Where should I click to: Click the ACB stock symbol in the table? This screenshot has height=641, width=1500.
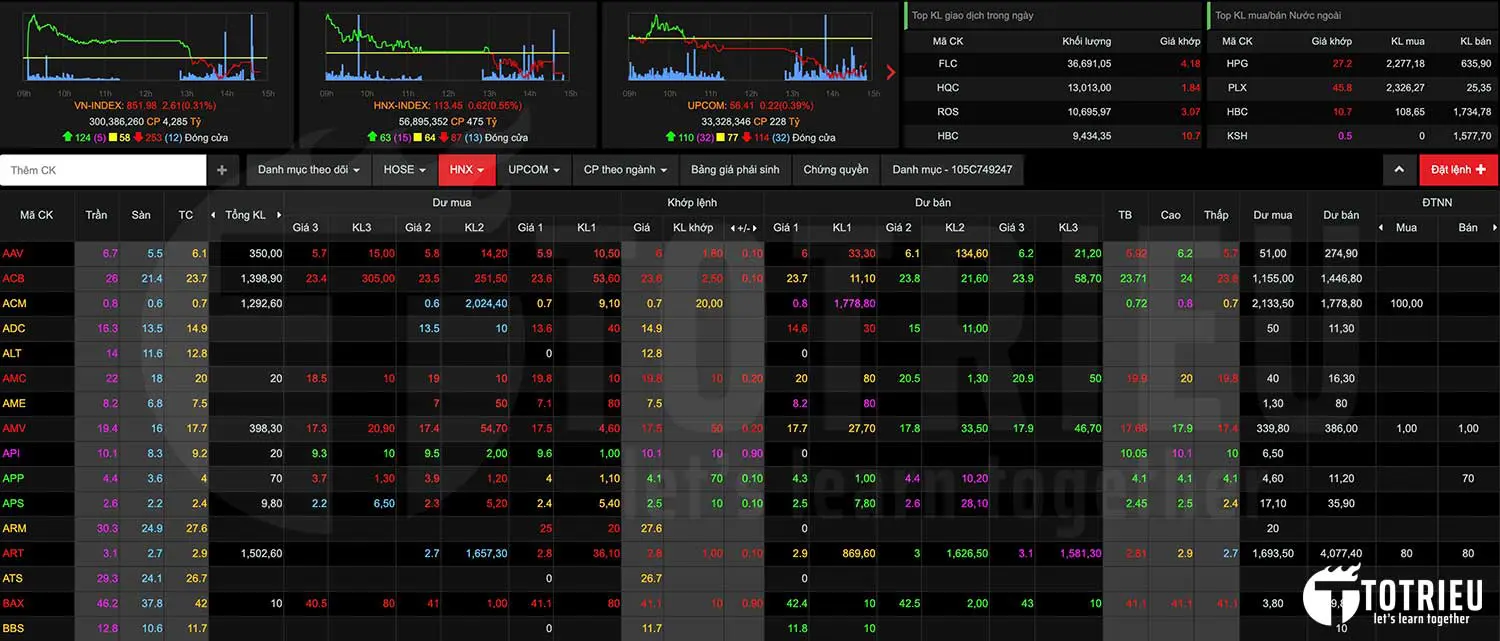14,279
